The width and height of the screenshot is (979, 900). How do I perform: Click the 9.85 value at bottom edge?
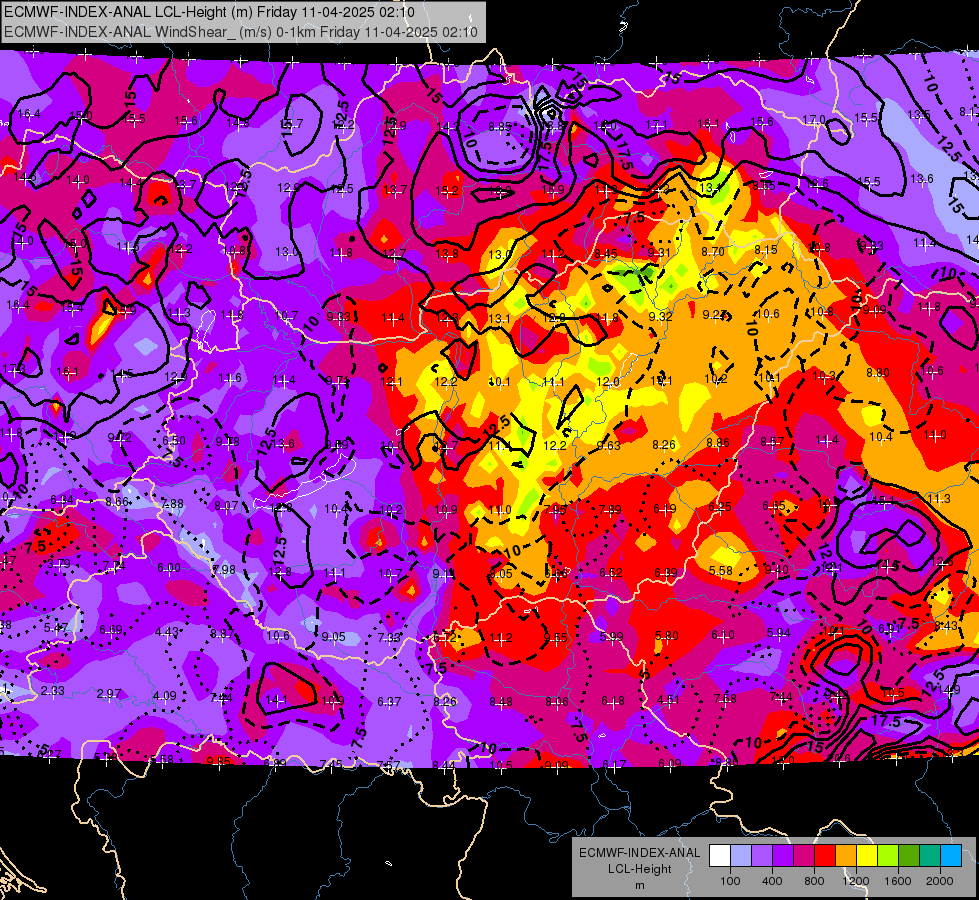[x=219, y=761]
